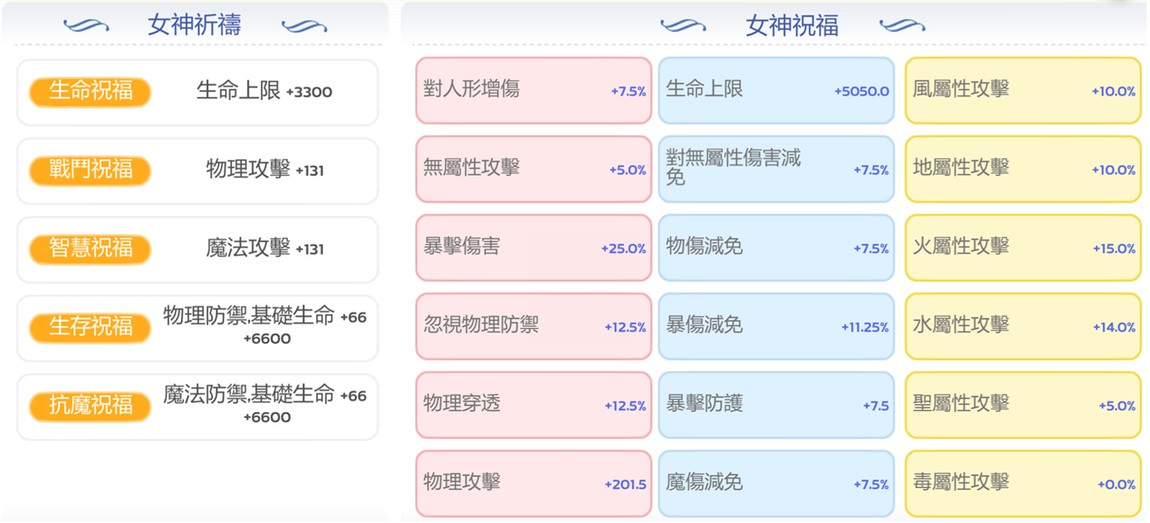Click the 女神祝福 section header
1150x523 pixels.
[791, 26]
